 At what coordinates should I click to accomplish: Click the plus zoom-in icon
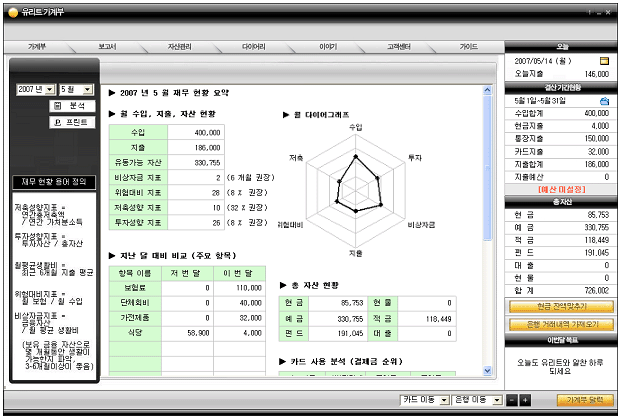526,400
